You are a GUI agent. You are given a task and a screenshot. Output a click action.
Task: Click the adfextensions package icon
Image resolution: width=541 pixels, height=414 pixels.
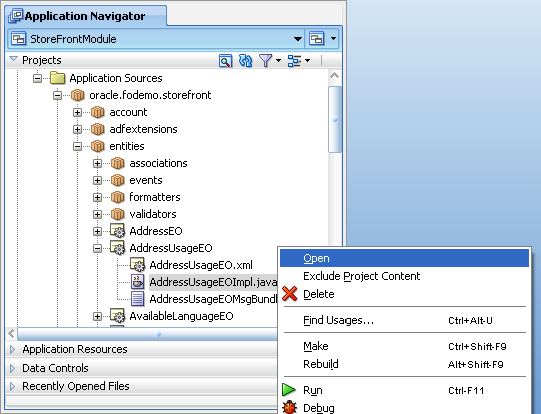click(x=98, y=129)
